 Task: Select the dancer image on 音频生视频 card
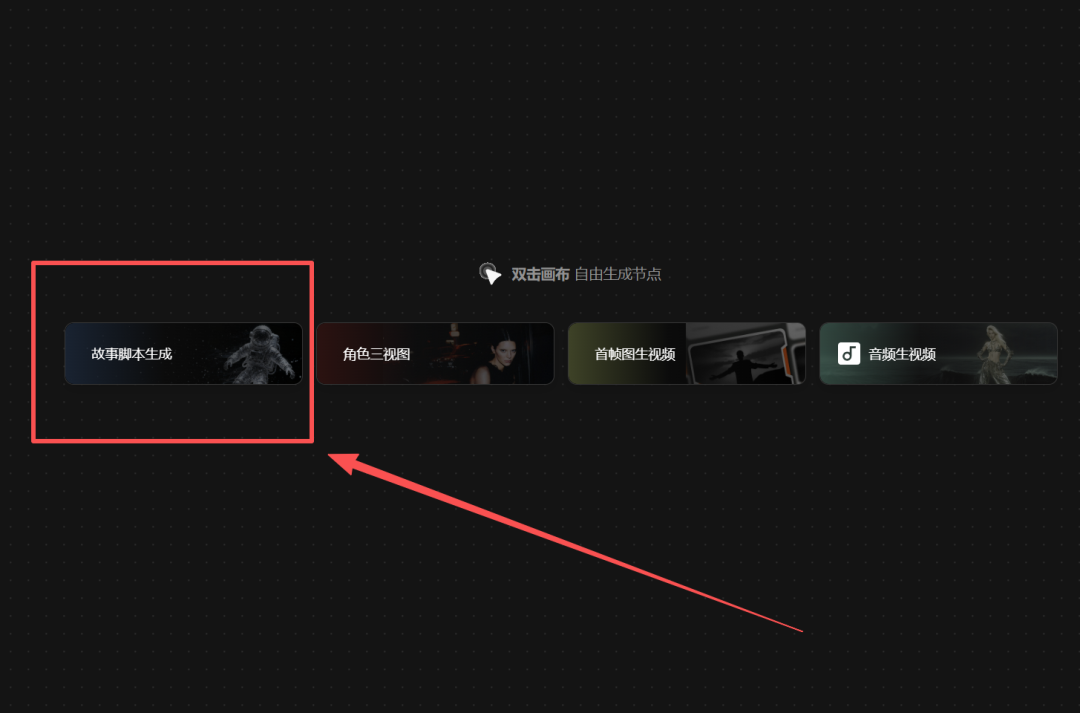point(995,354)
